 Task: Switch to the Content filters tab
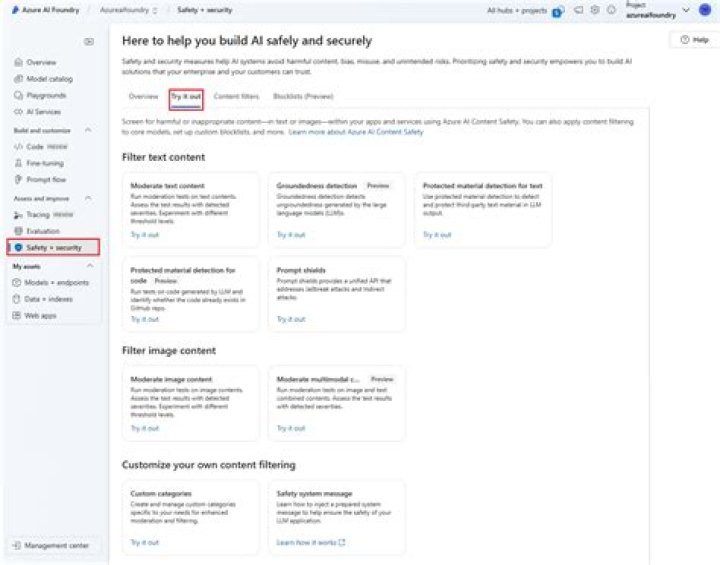(x=236, y=96)
